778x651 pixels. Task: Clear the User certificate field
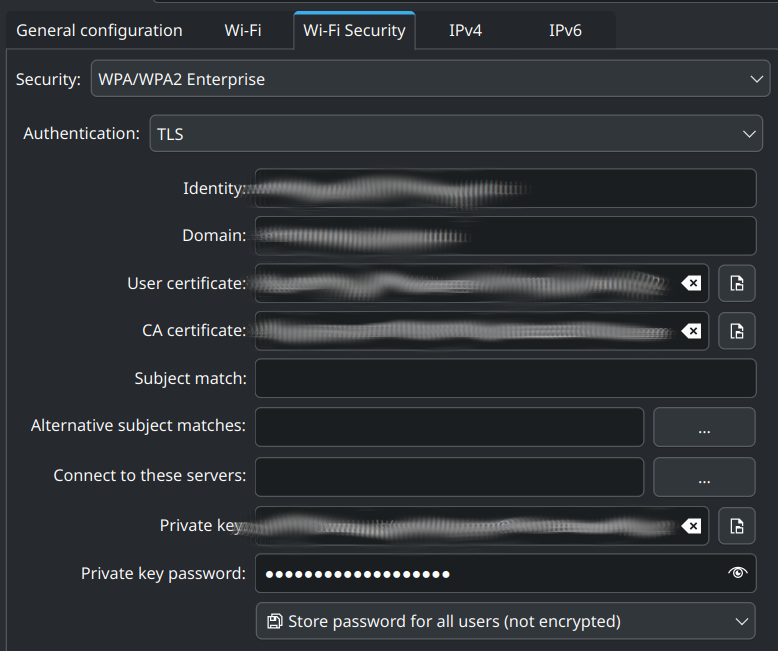[691, 283]
